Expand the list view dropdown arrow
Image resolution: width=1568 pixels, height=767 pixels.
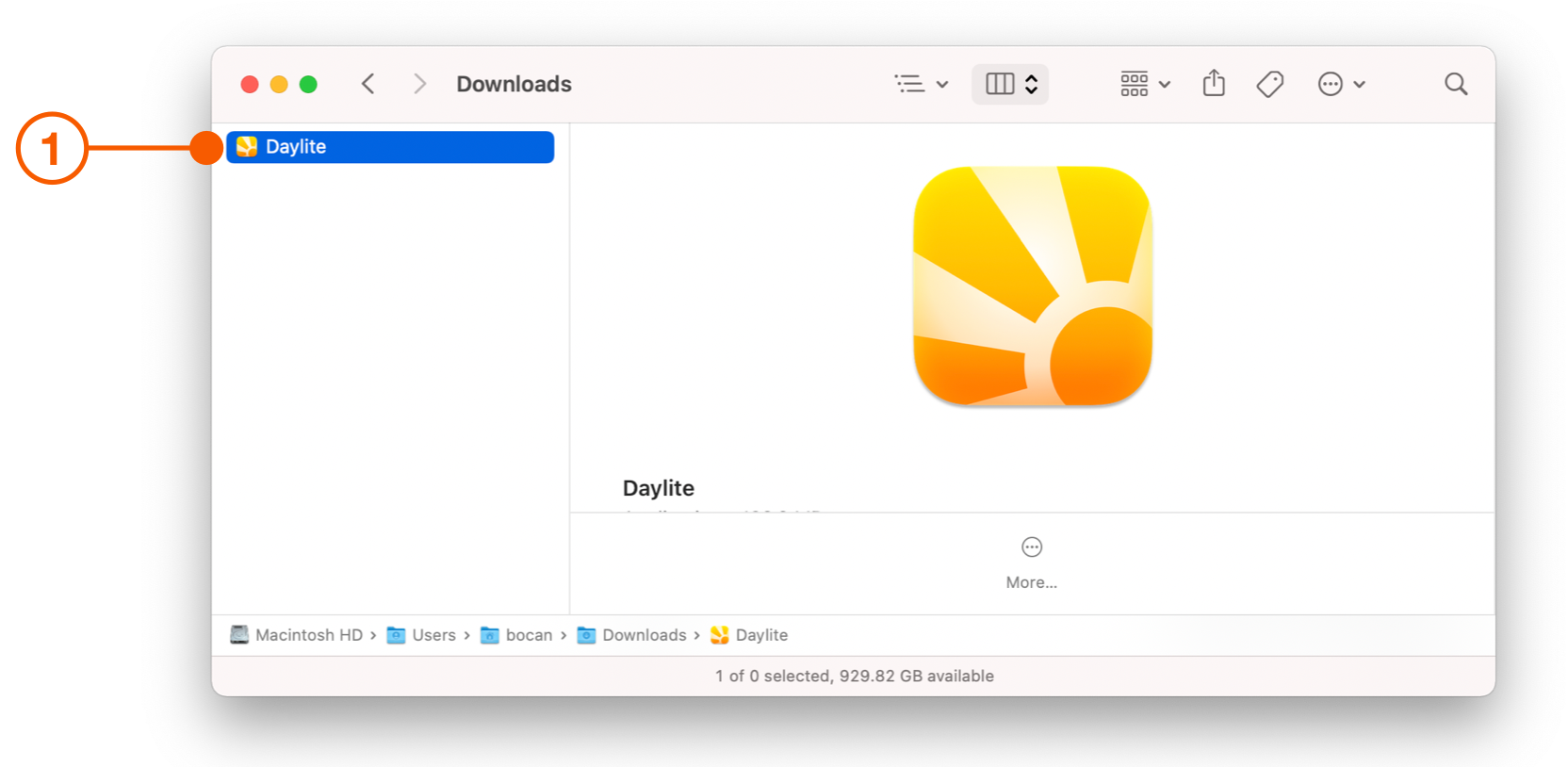(x=942, y=85)
